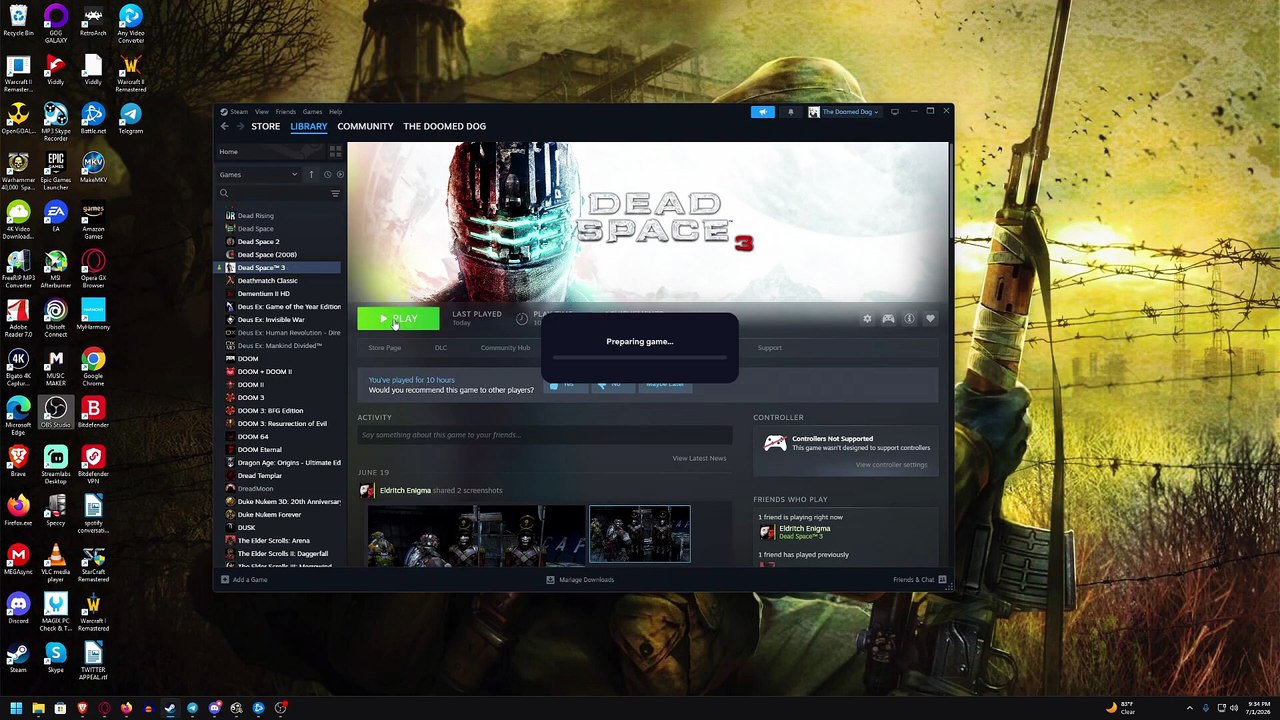Screen dimensions: 1280x720
Task: Add Dead Space 3 to favorites heart icon
Action: (930, 319)
